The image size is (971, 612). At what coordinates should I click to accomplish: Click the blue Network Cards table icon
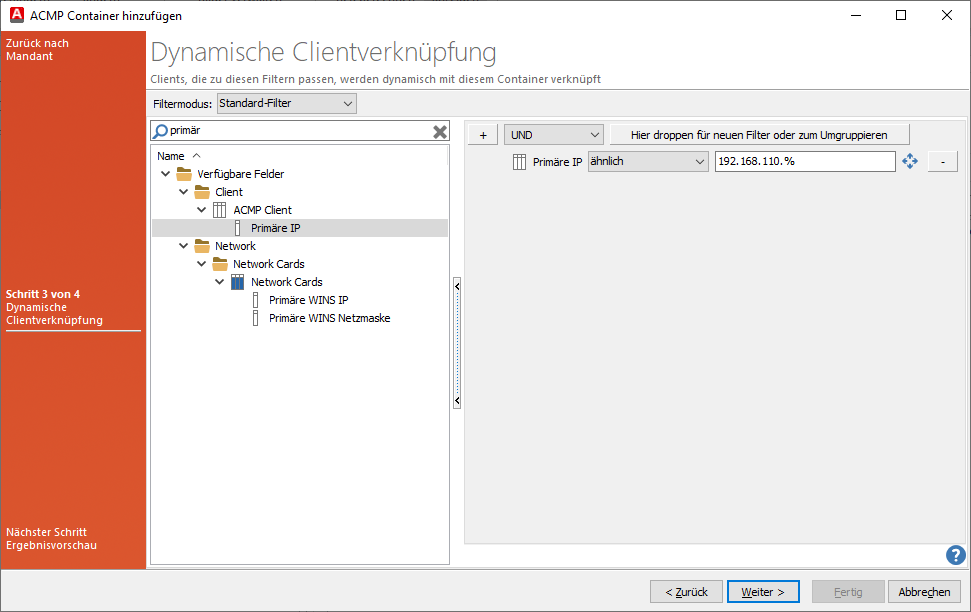[237, 281]
